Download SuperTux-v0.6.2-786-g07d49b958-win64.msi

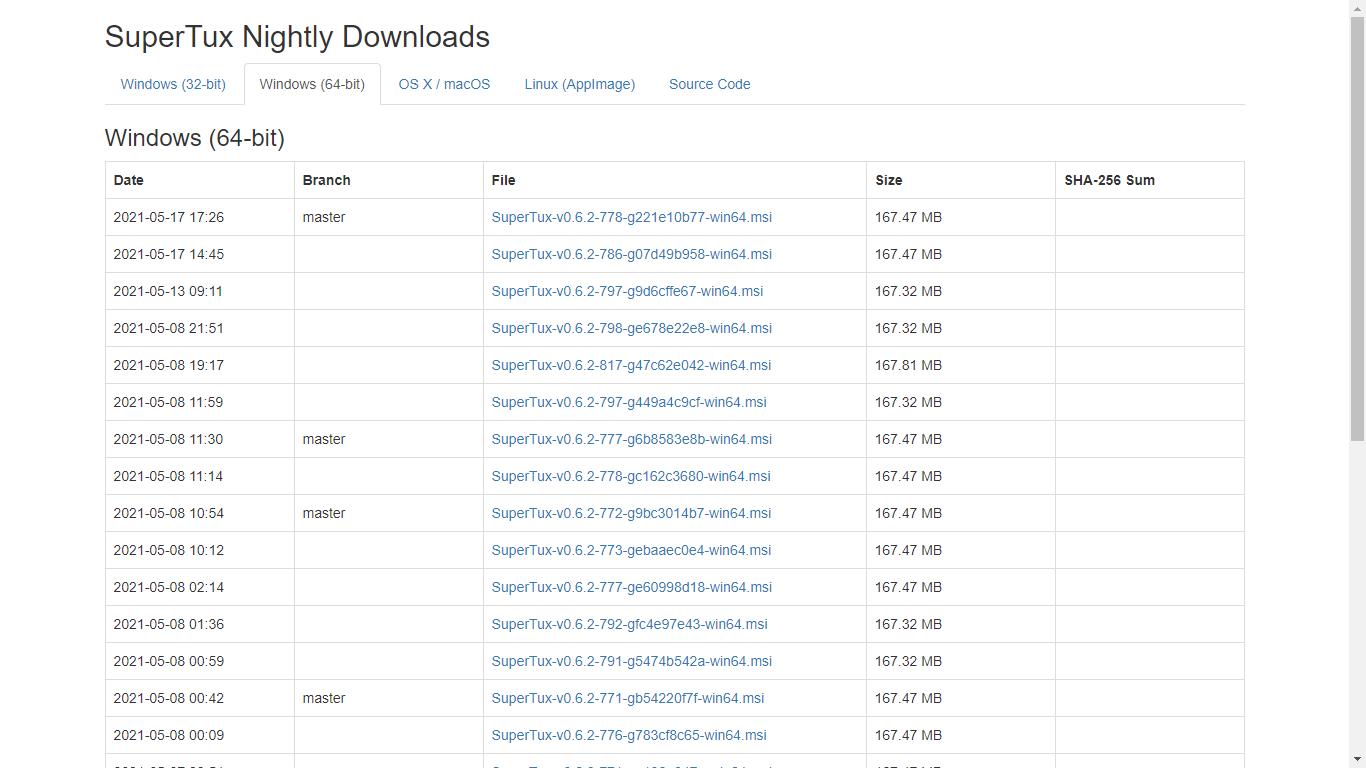pyautogui.click(x=631, y=254)
